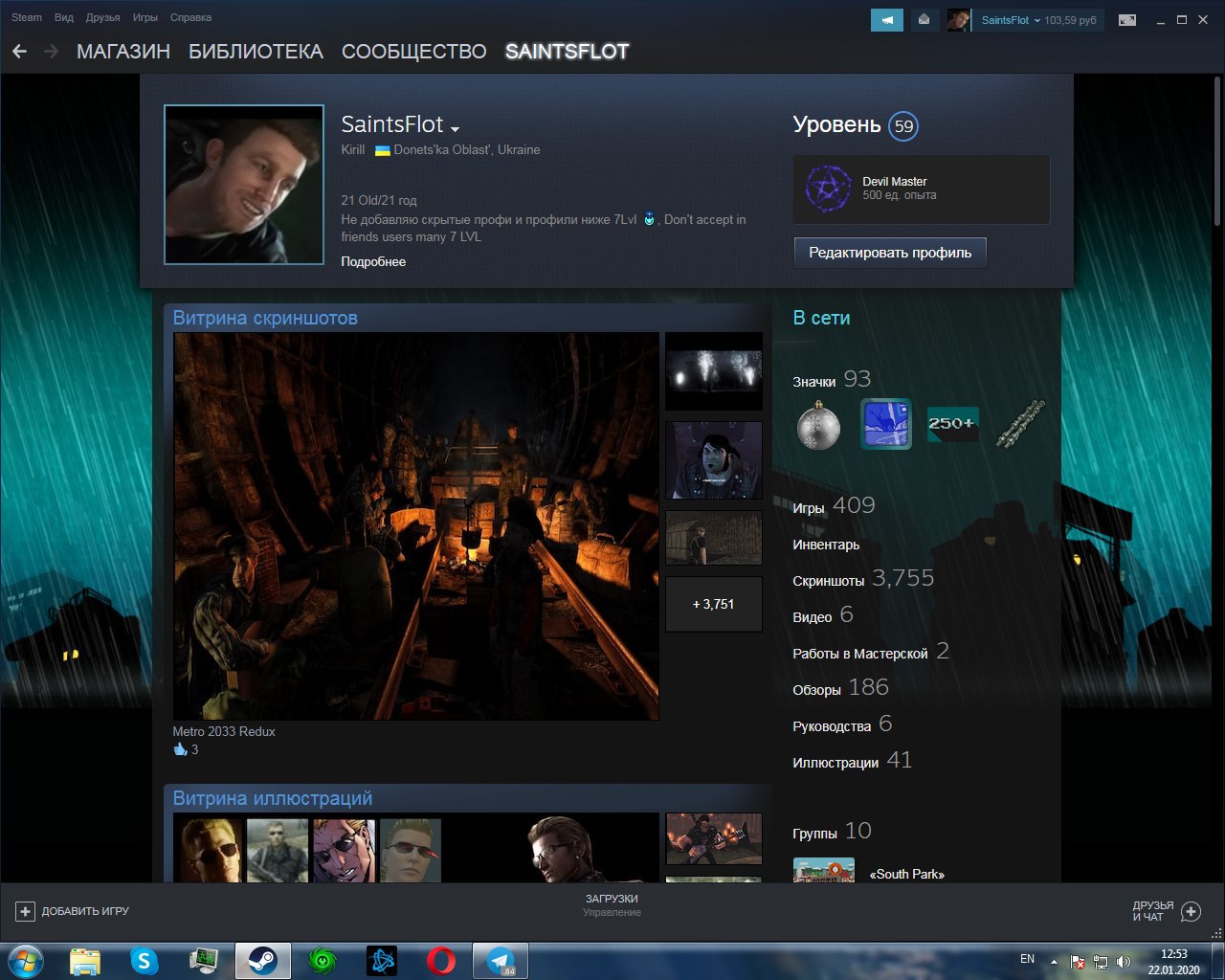This screenshot has width=1225, height=980.
Task: Click Редактировать профиль button
Action: point(890,253)
